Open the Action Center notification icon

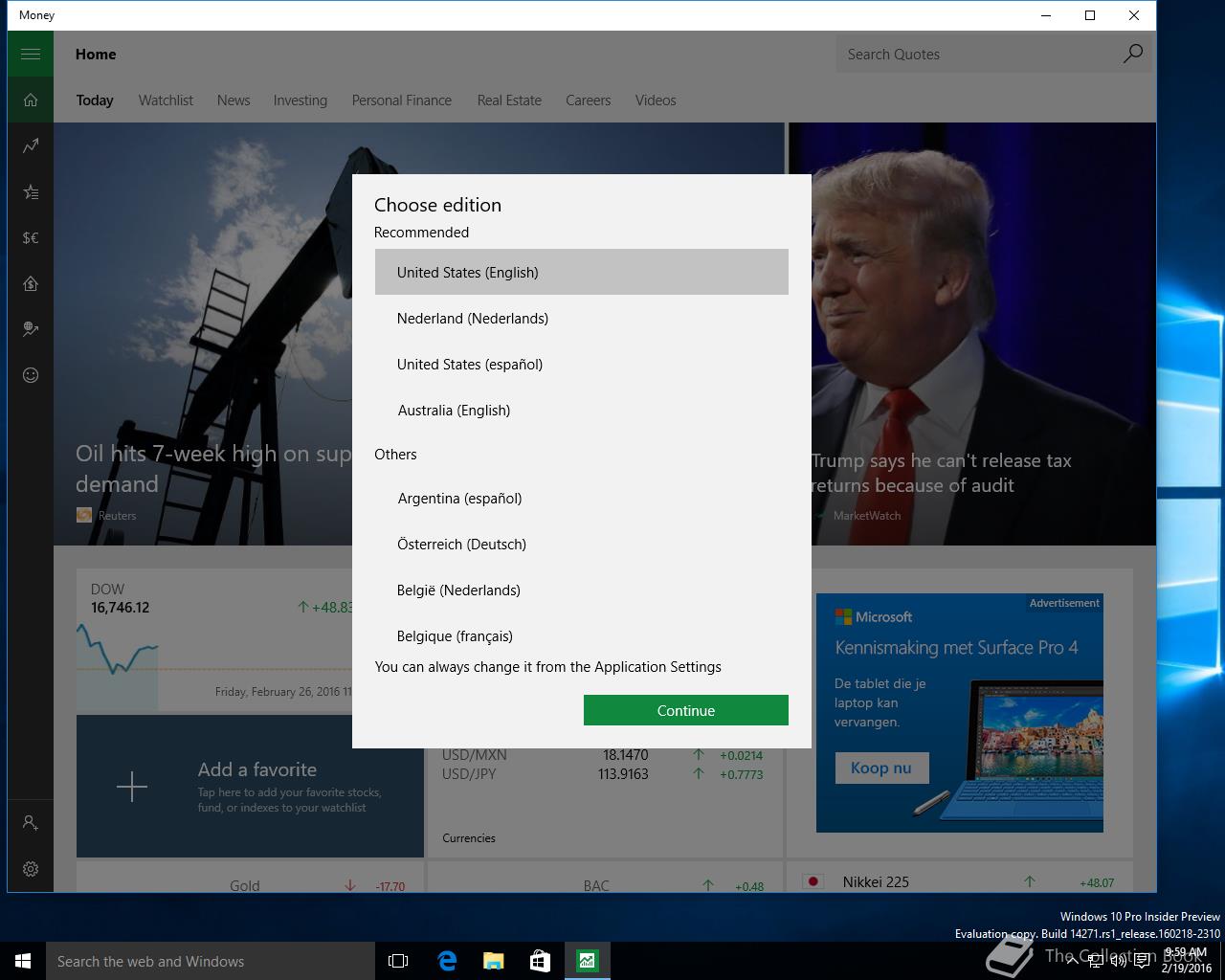1142,961
